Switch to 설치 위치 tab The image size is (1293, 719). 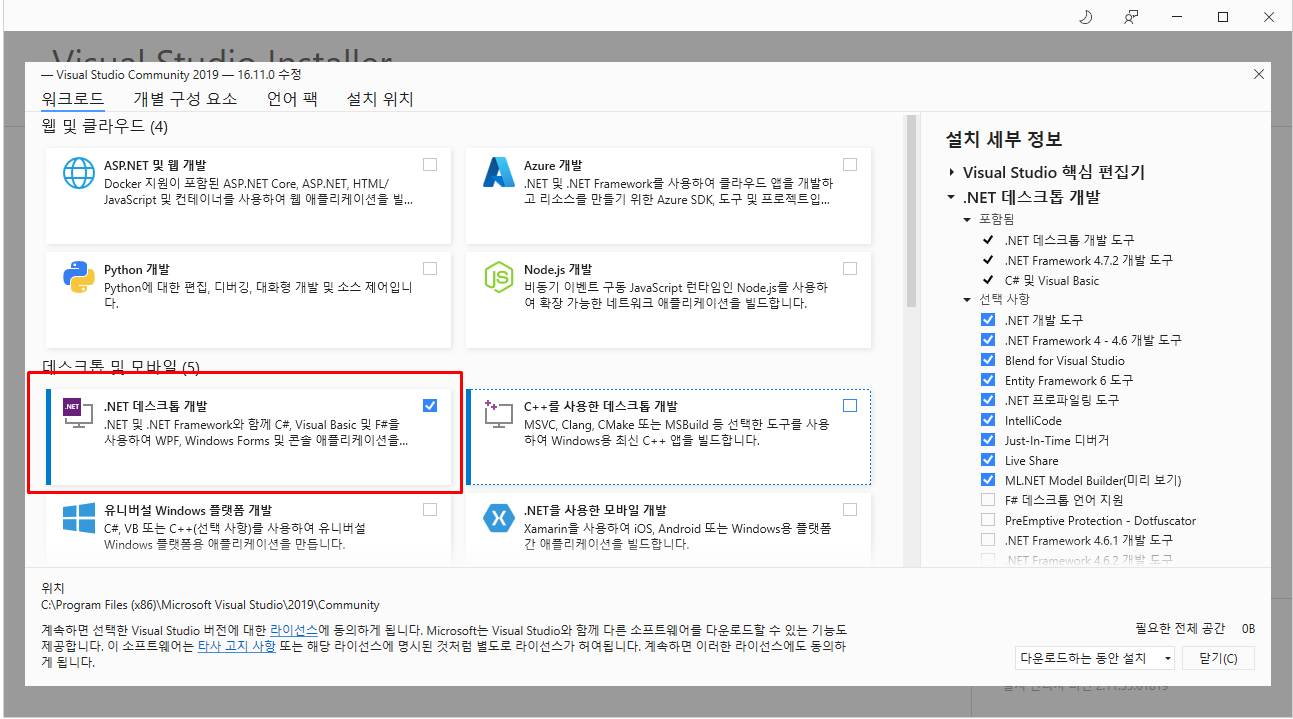[380, 99]
